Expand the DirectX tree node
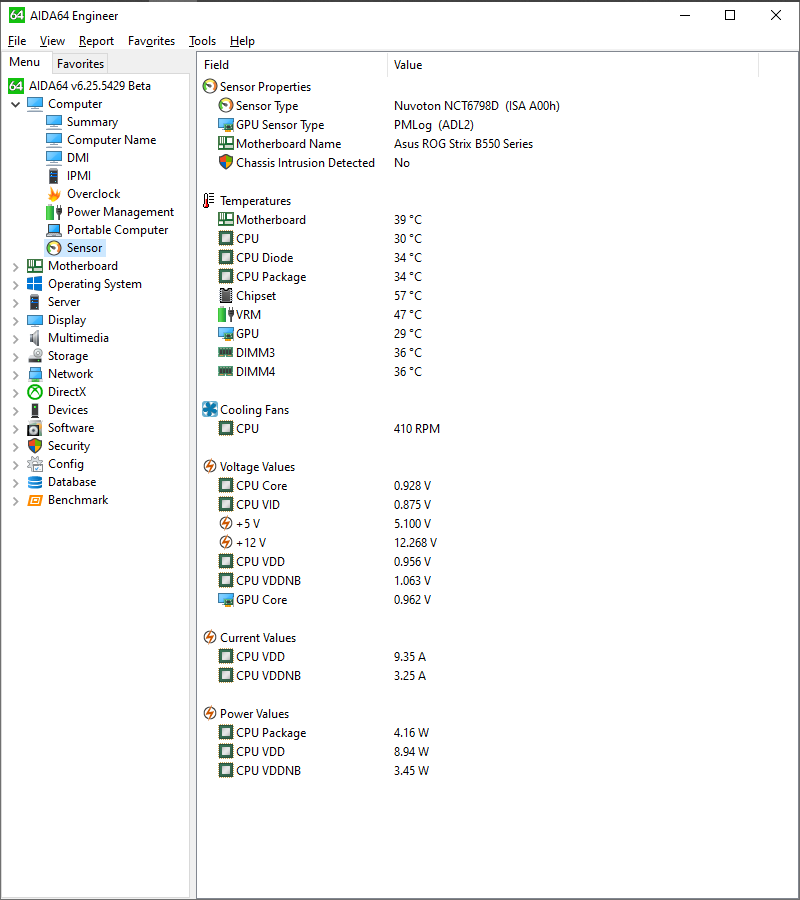800x900 pixels. [x=15, y=392]
